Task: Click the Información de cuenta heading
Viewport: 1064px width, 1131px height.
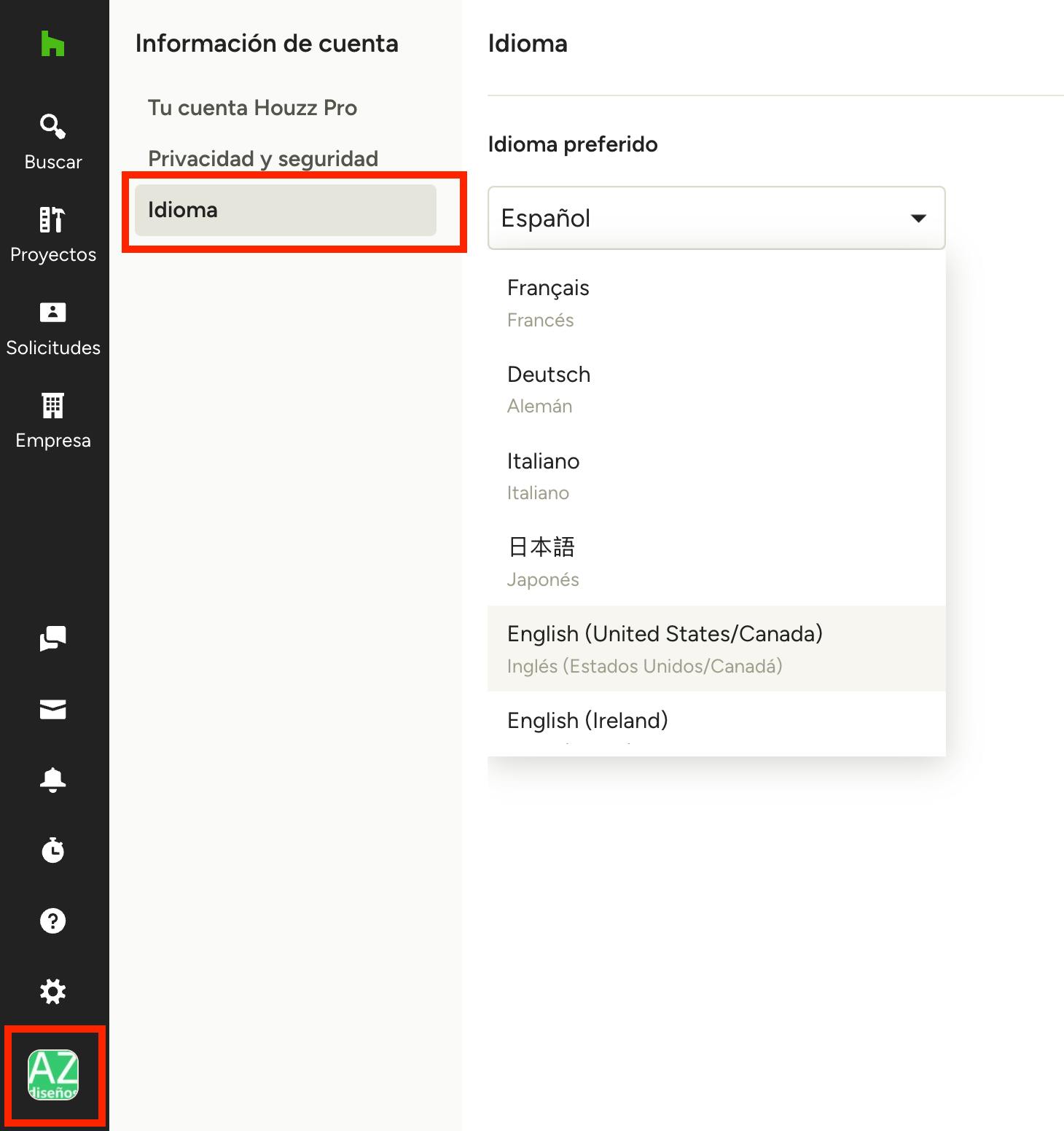Action: (267, 44)
